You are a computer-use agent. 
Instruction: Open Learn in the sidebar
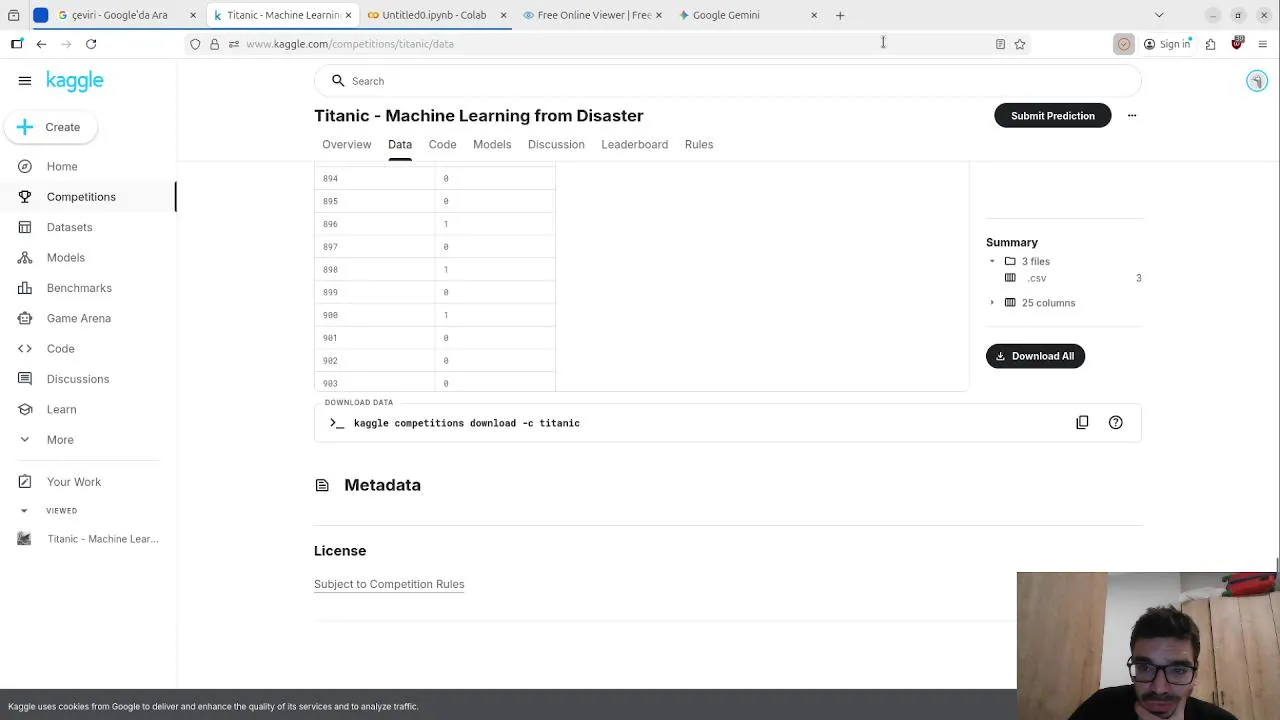(x=61, y=409)
